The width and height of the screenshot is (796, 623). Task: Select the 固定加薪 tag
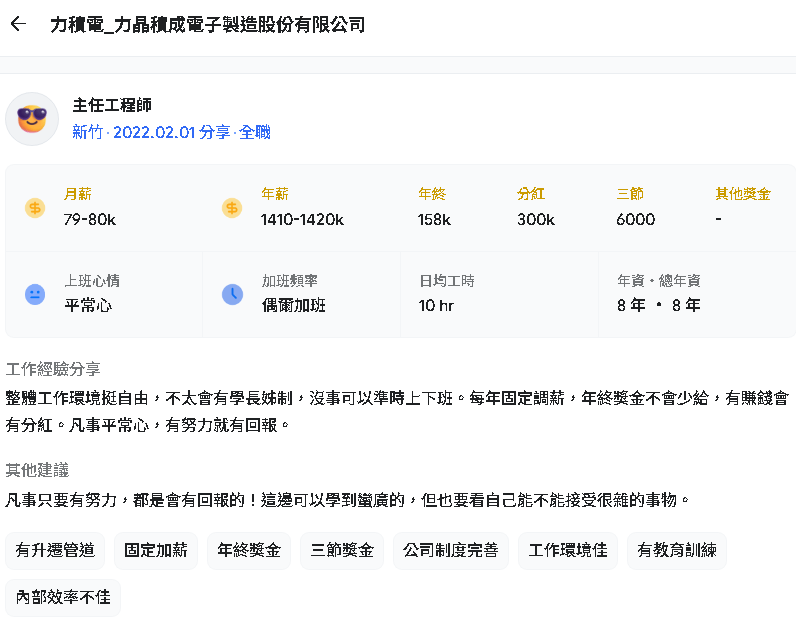pyautogui.click(x=156, y=550)
